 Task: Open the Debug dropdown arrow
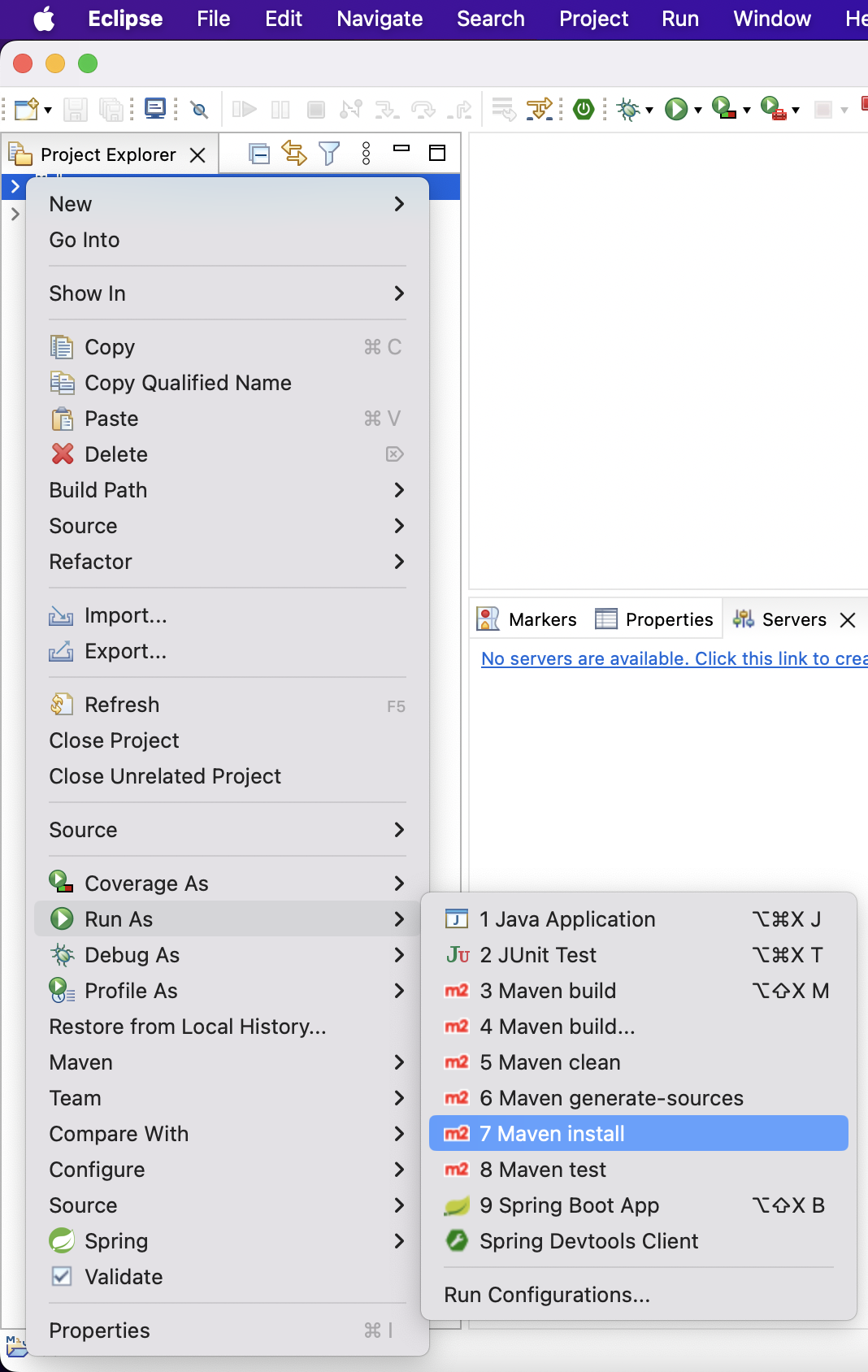(x=649, y=110)
